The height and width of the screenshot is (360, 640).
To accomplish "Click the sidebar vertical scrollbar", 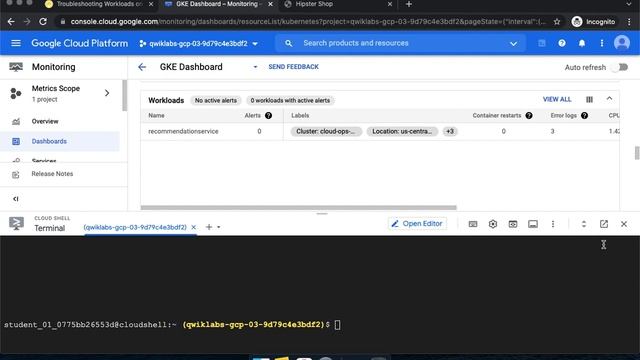I will tap(124, 96).
